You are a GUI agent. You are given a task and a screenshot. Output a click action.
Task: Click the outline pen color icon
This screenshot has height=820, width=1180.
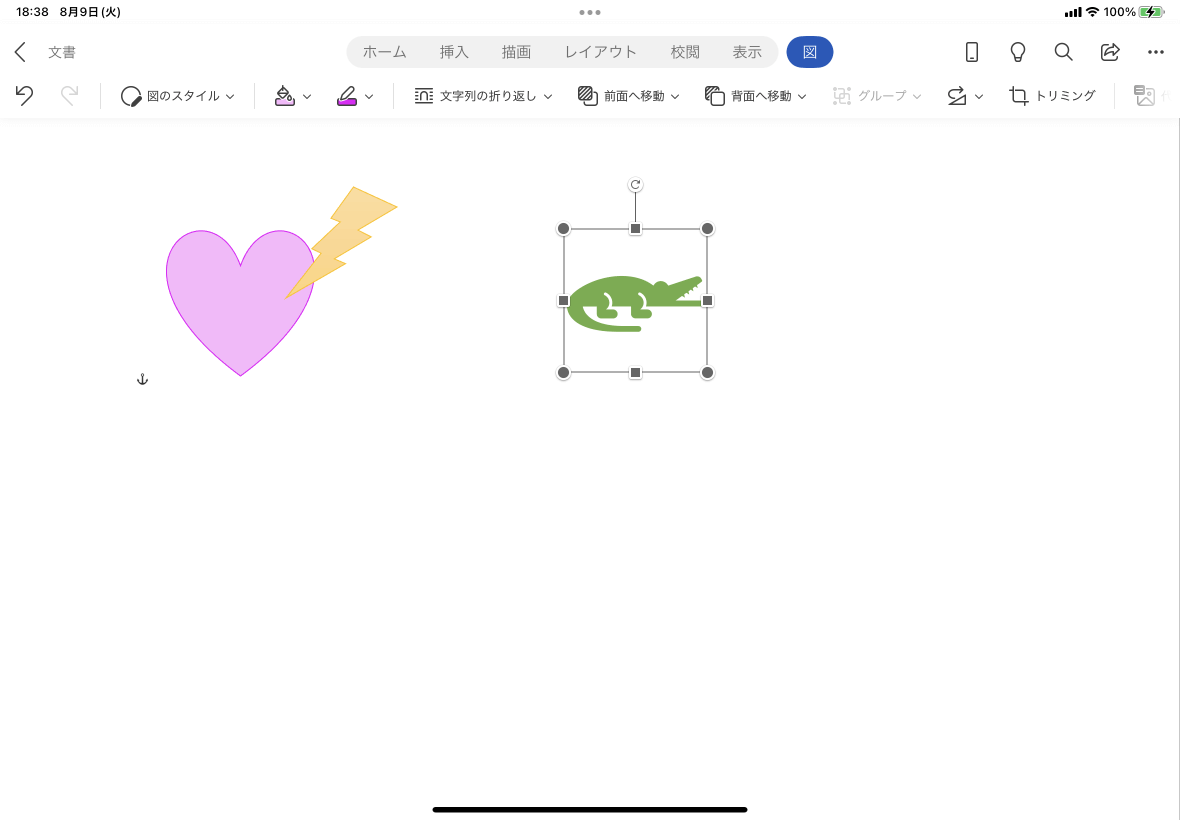coord(347,96)
